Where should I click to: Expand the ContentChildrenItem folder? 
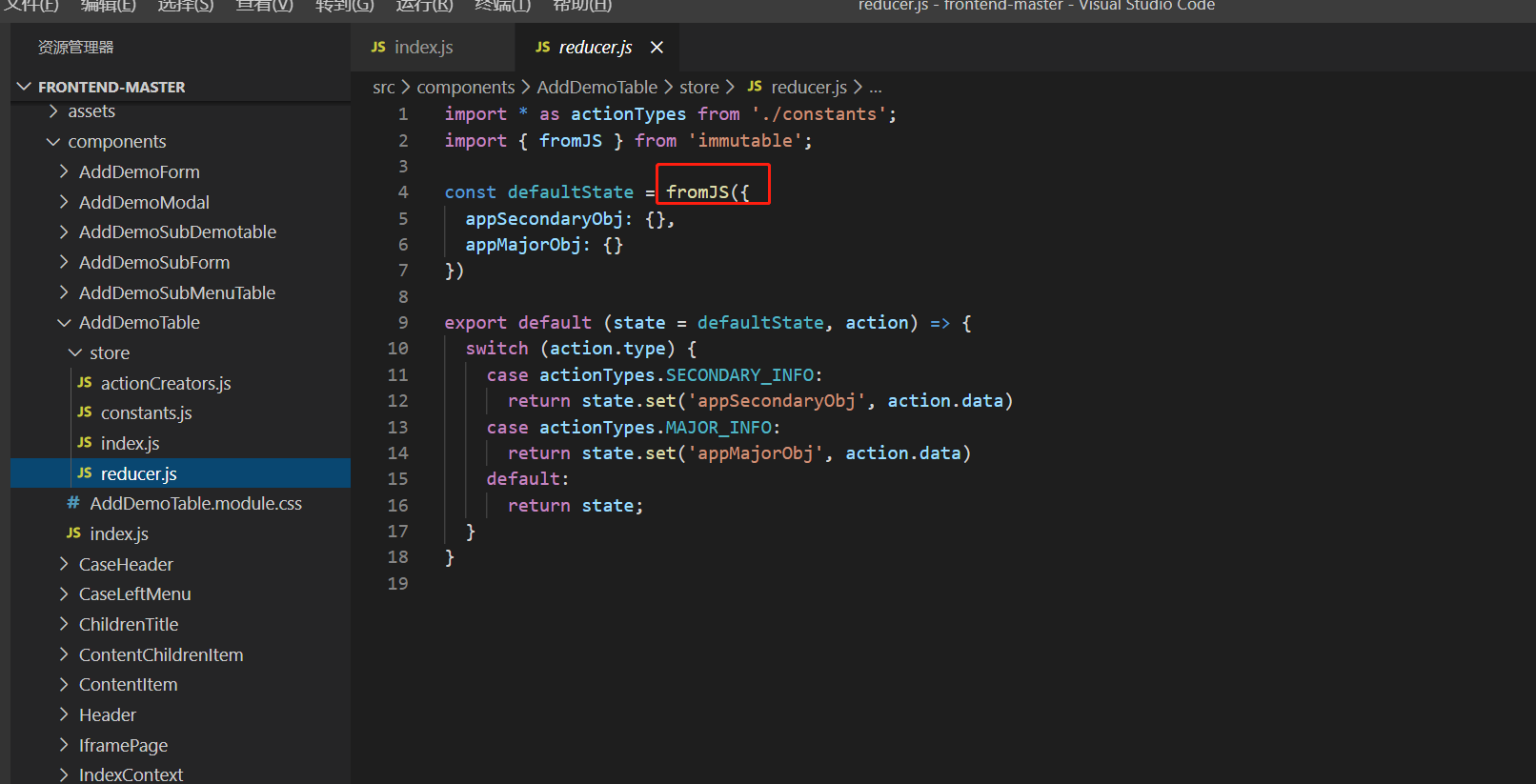(64, 654)
